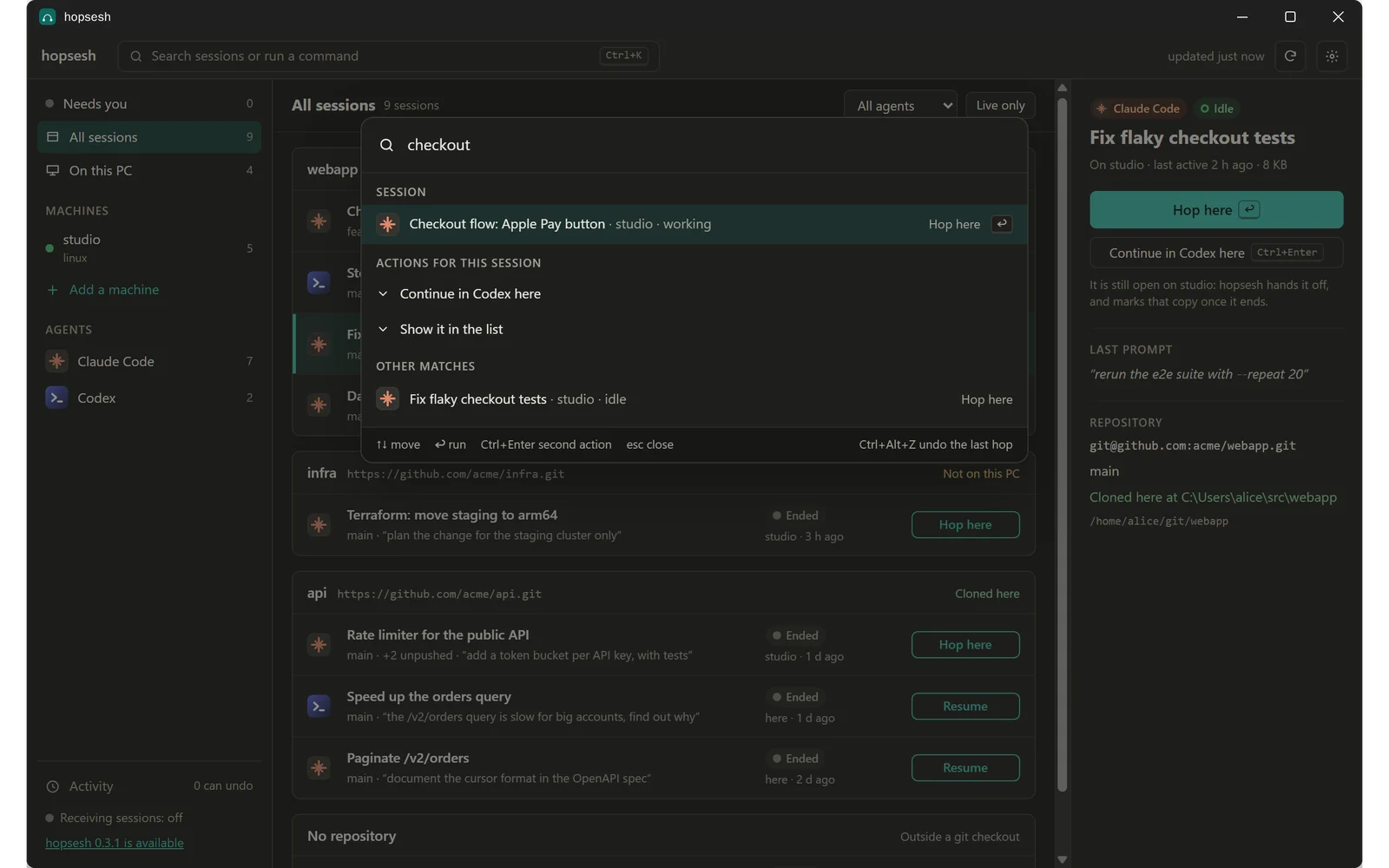Image resolution: width=1389 pixels, height=868 pixels.
Task: Click the Claude icon beside Paginate /v2/orders
Action: coord(319,768)
